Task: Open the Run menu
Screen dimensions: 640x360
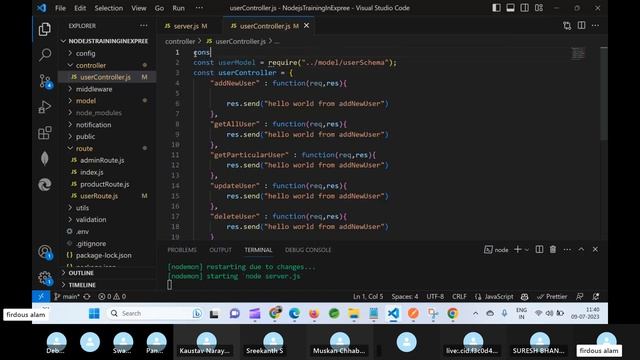Action: tap(178, 8)
